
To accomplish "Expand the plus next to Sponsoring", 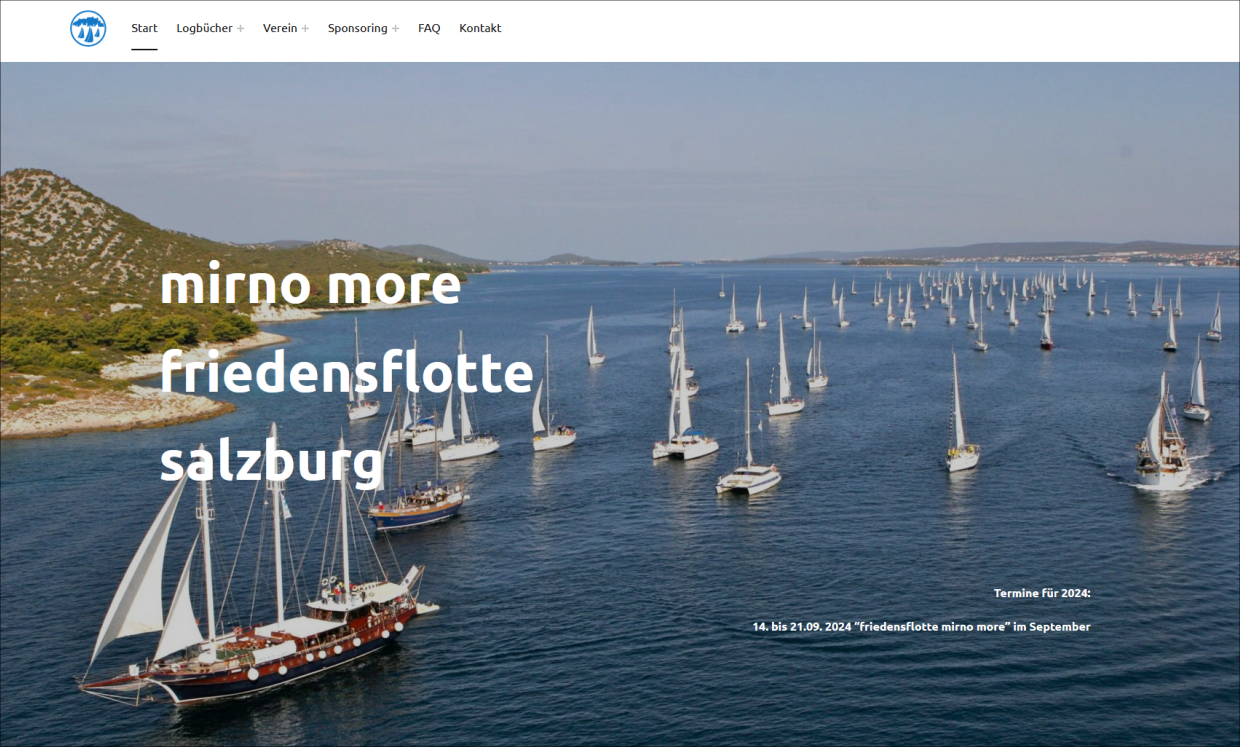I will (x=395, y=28).
